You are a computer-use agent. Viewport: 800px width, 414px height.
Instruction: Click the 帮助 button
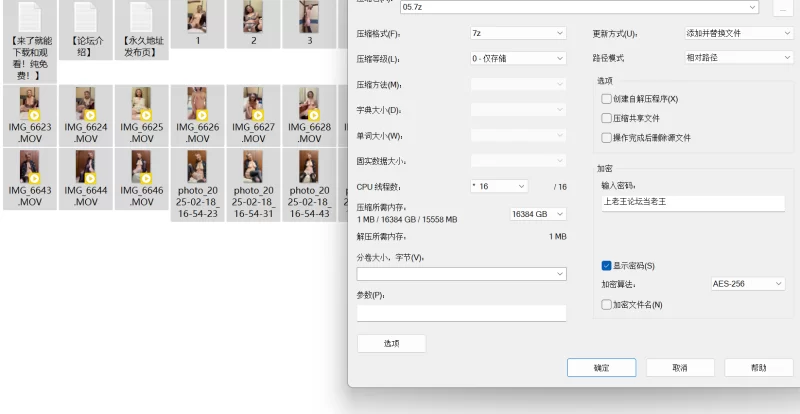[x=759, y=368]
